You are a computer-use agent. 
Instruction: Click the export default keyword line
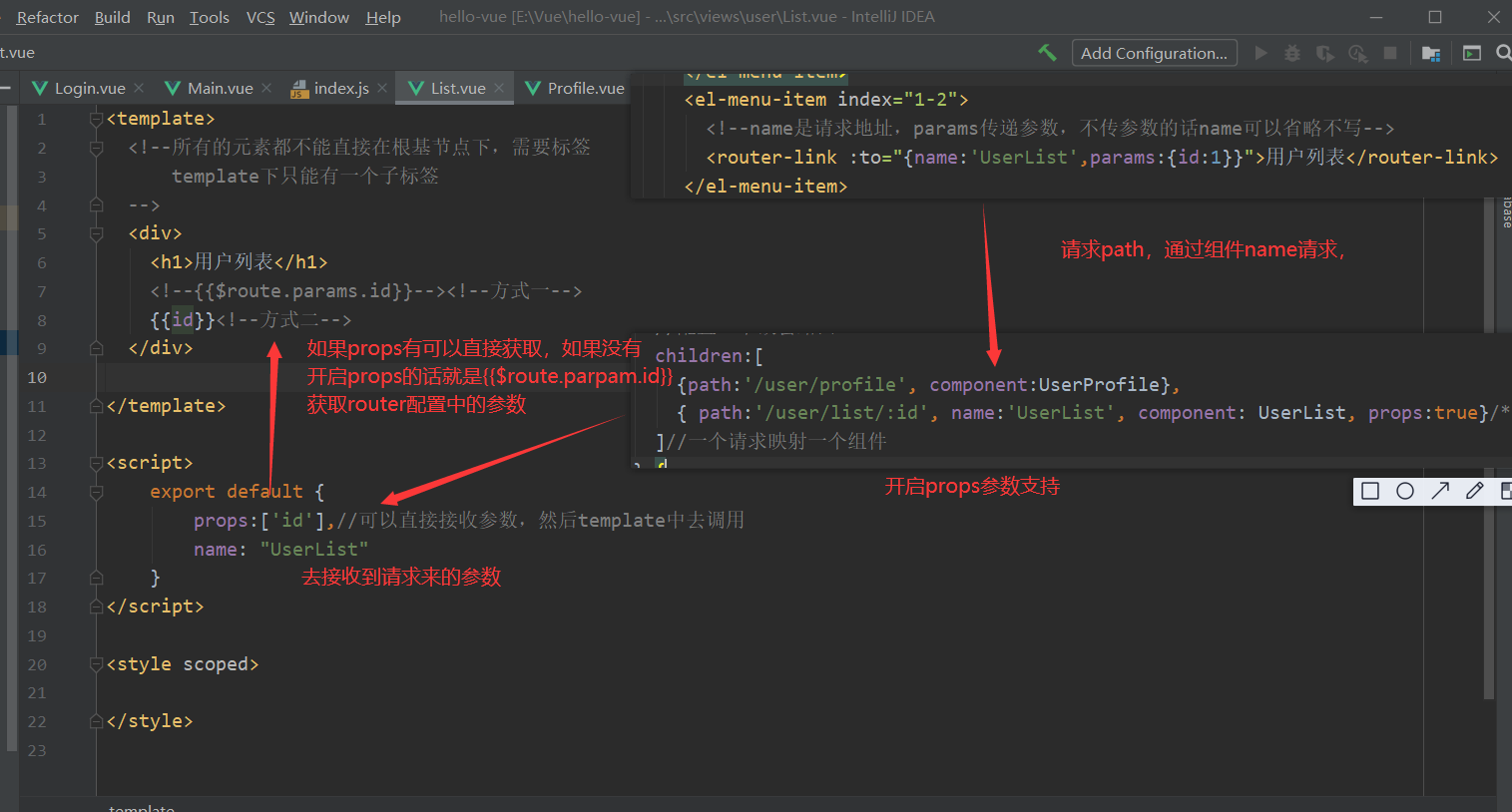point(238,492)
